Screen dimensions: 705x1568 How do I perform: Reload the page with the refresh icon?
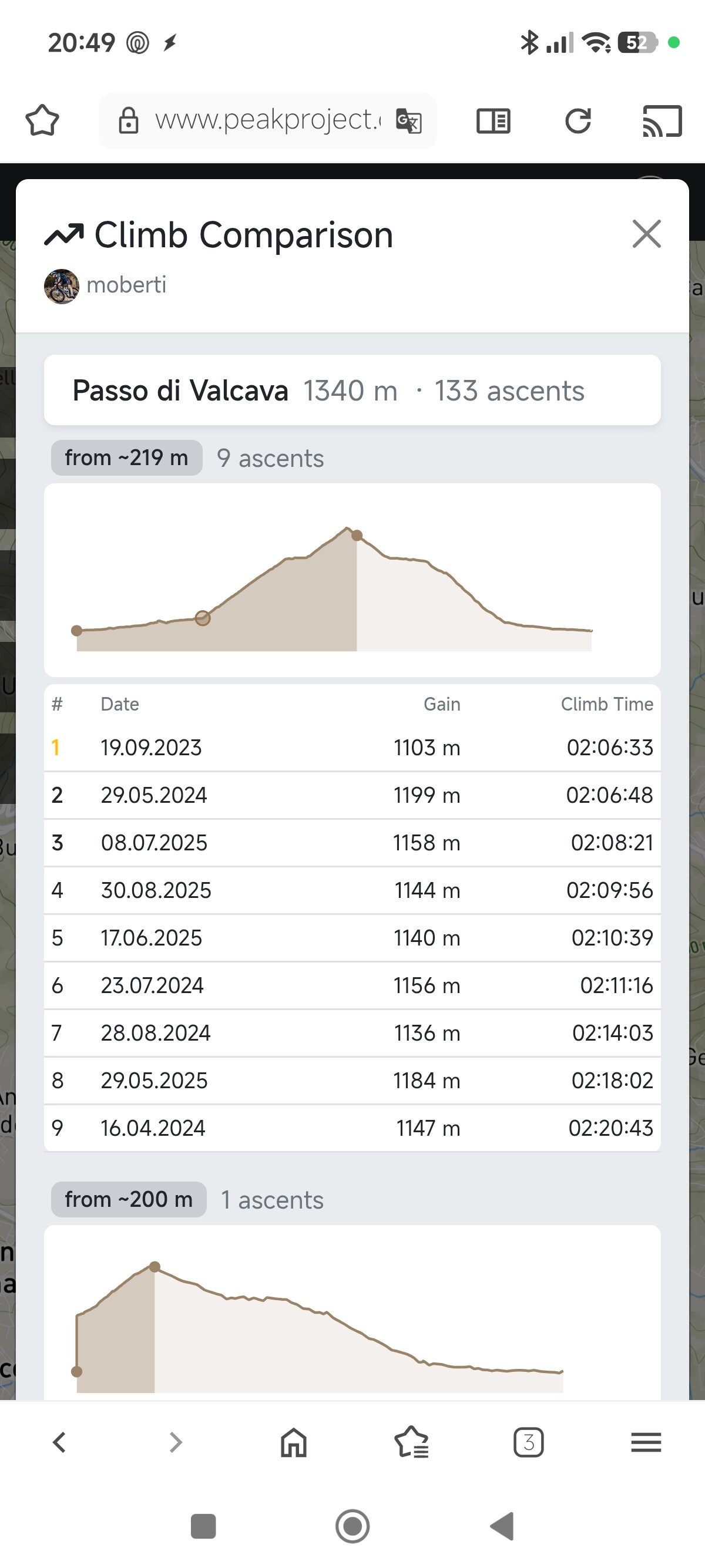pyautogui.click(x=578, y=120)
